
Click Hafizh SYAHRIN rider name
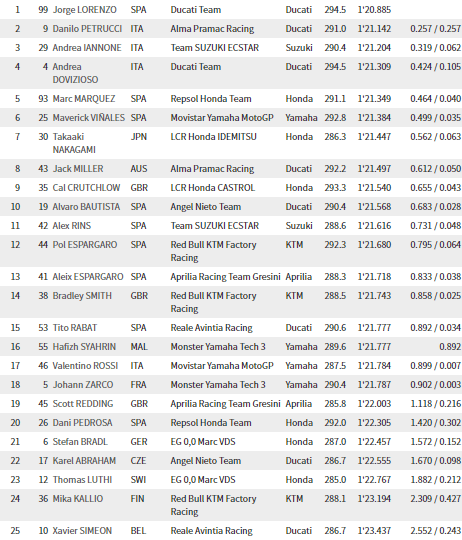pyautogui.click(x=84, y=346)
